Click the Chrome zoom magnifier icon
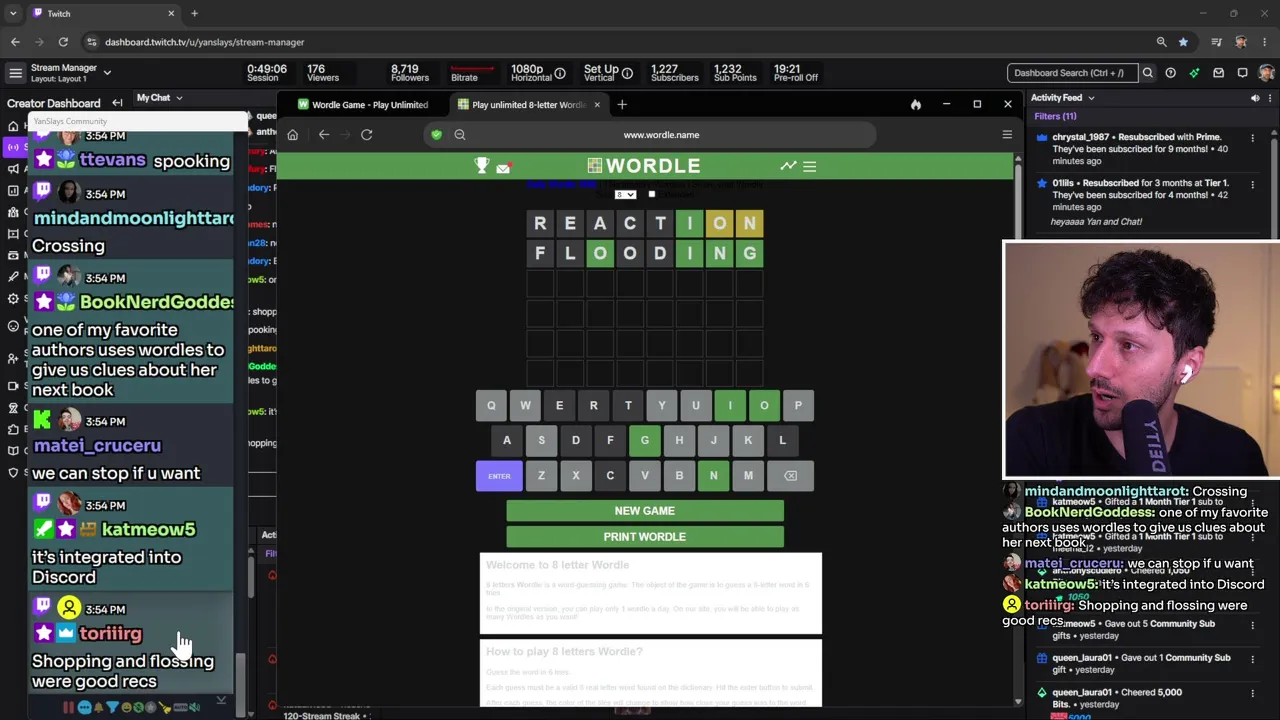1280x720 pixels. [x=1161, y=42]
